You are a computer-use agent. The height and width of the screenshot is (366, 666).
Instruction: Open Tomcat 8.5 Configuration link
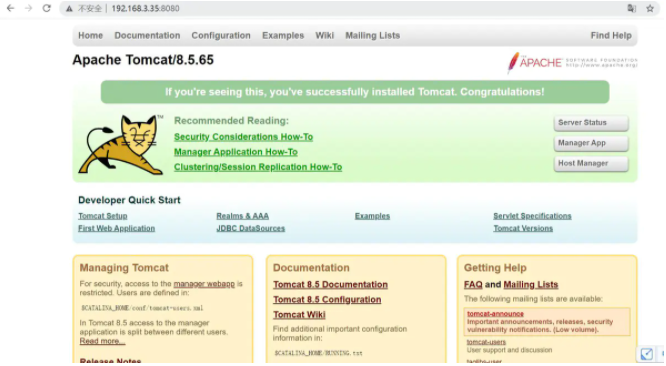[327, 300]
